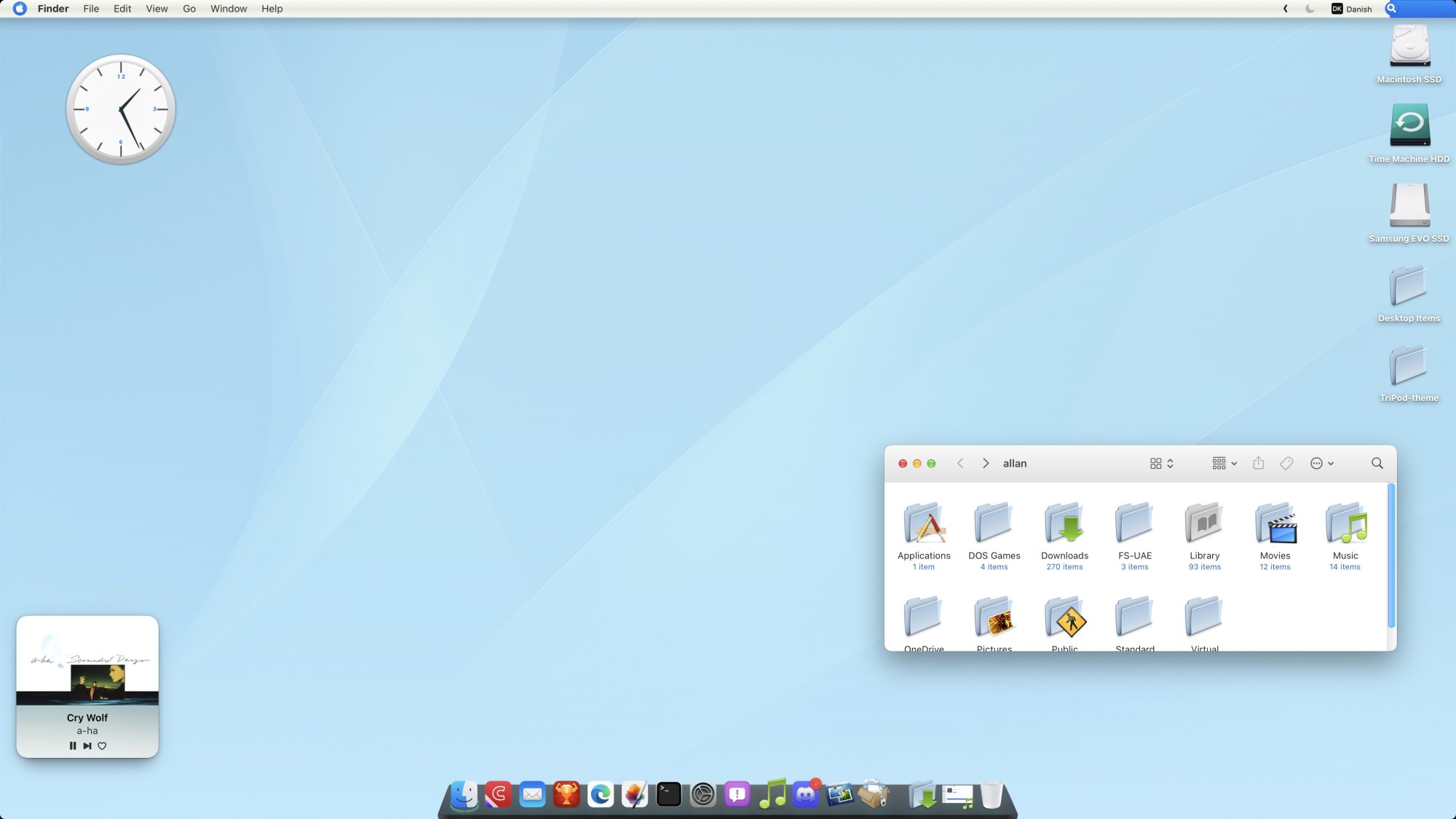Screen dimensions: 1456x819
Task: Open the More actions ellipsis dropdown
Action: click(x=1321, y=464)
